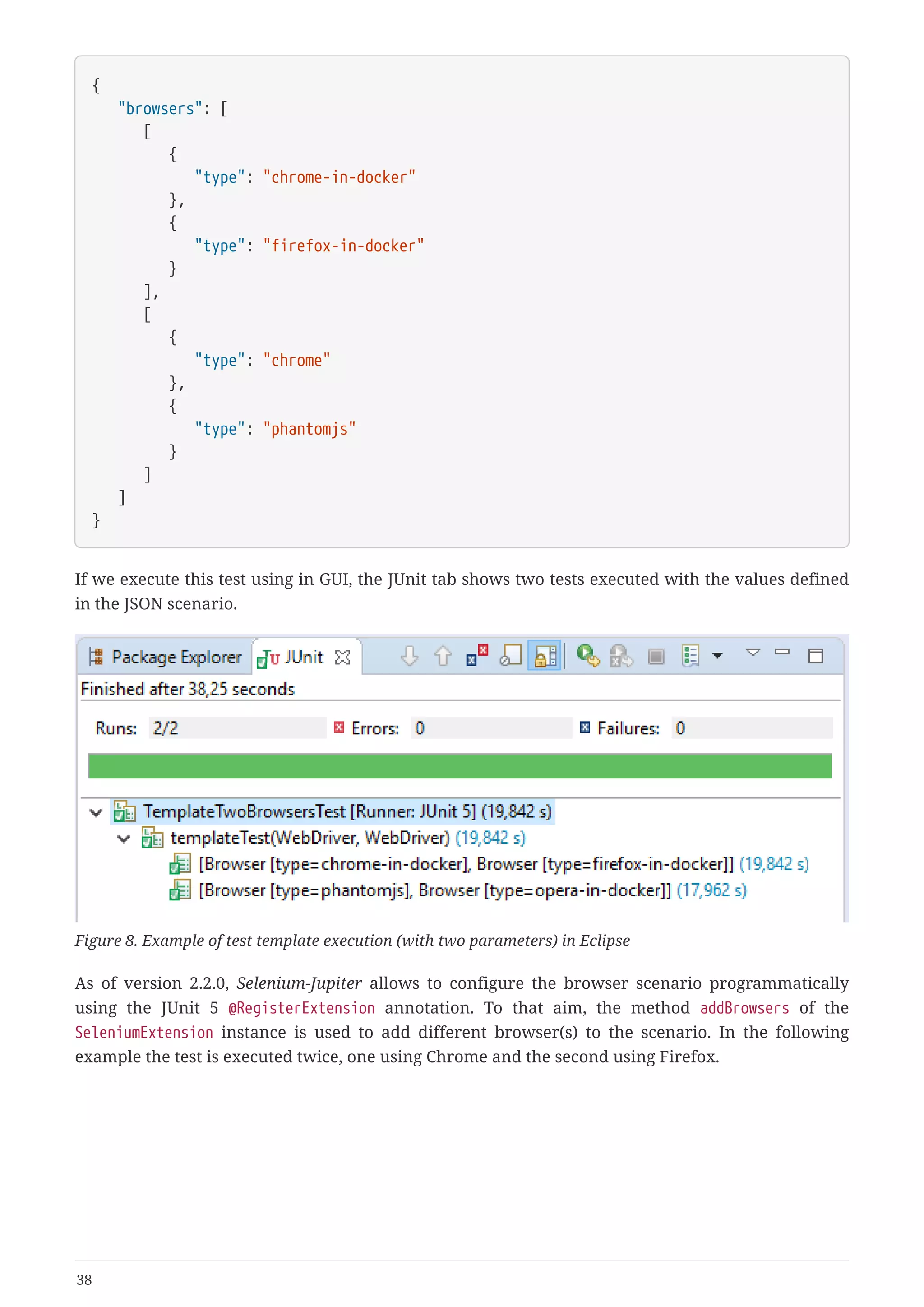
Task: Click the Stop JUnit Test Run icon
Action: click(x=656, y=656)
